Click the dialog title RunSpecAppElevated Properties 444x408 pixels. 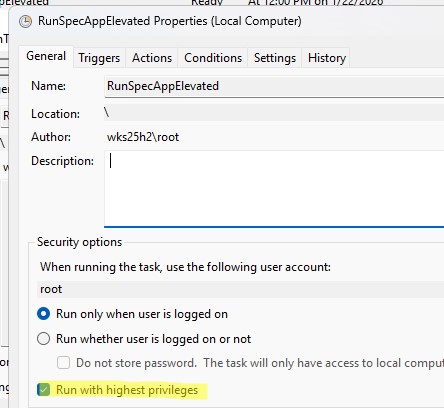(170, 21)
